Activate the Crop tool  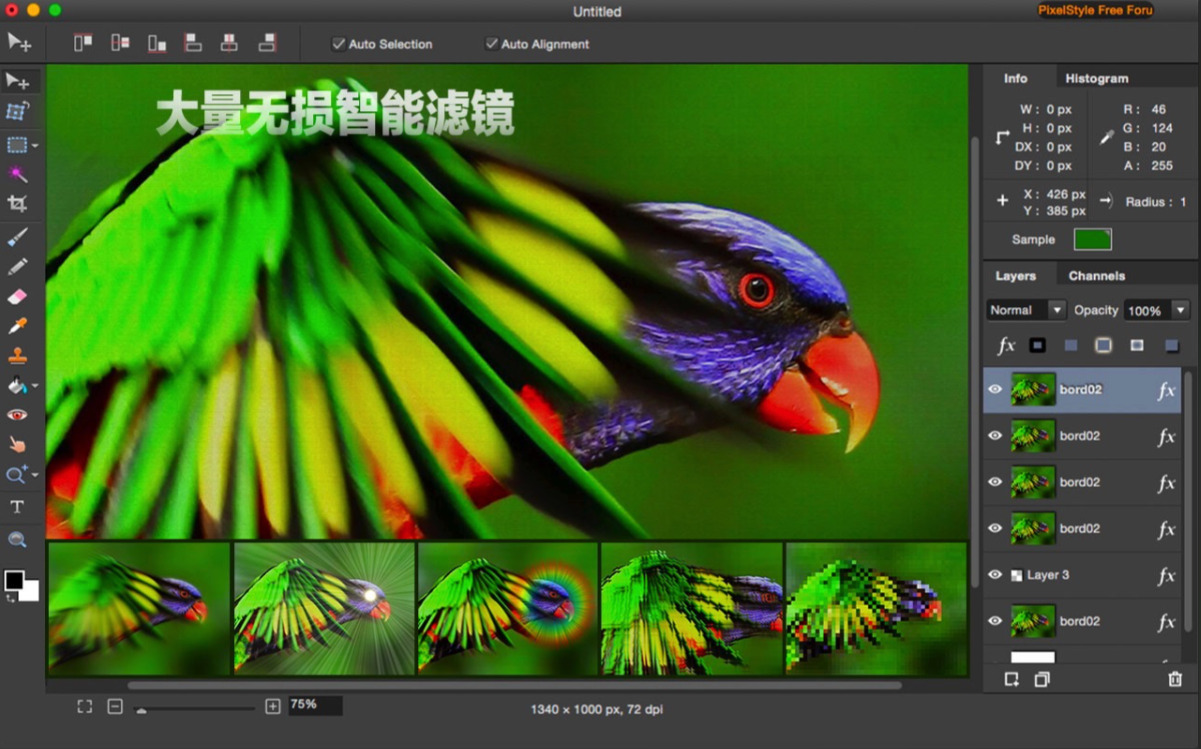[x=18, y=203]
